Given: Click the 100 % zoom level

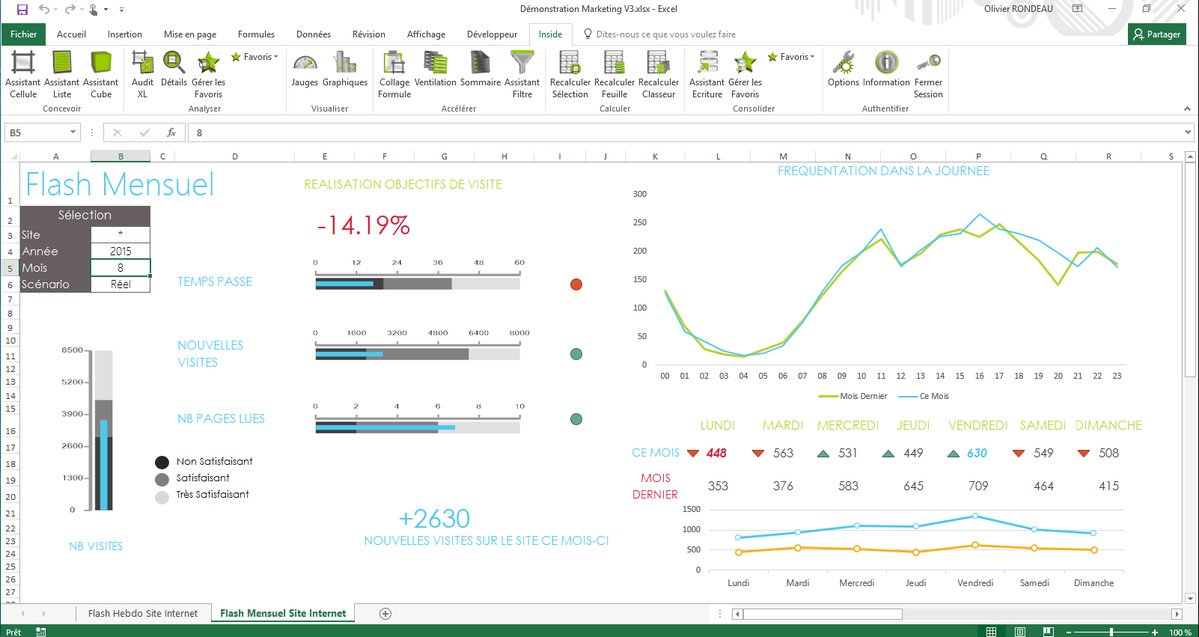Looking at the screenshot, I should (x=1180, y=632).
